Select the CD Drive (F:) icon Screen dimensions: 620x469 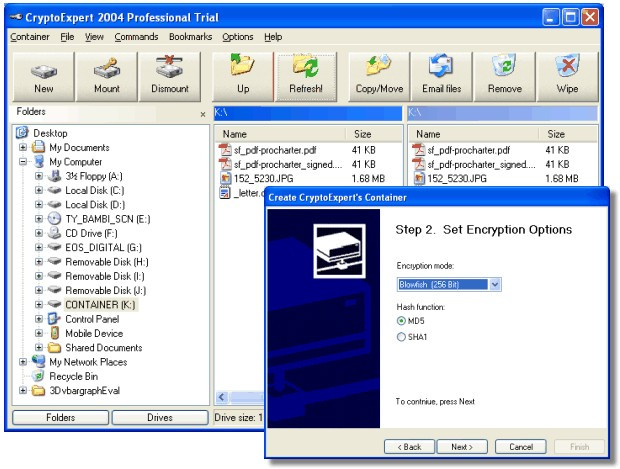54,233
